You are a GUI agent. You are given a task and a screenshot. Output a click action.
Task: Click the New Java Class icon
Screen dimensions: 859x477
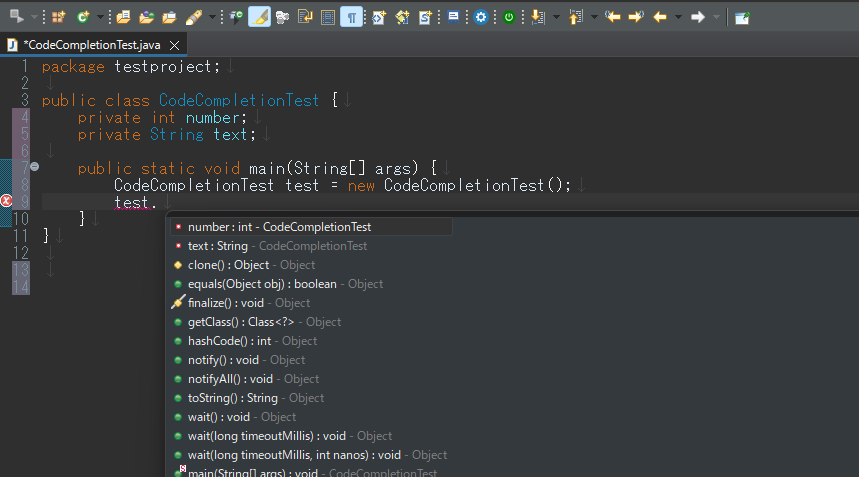83,18
